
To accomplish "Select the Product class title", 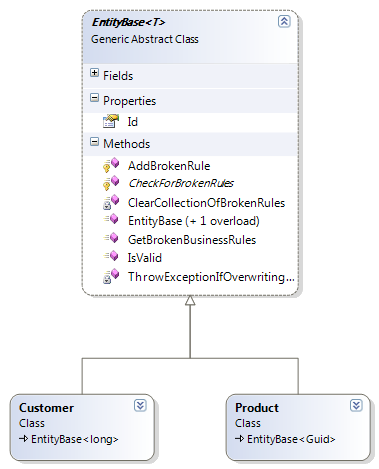I will pos(257,408).
